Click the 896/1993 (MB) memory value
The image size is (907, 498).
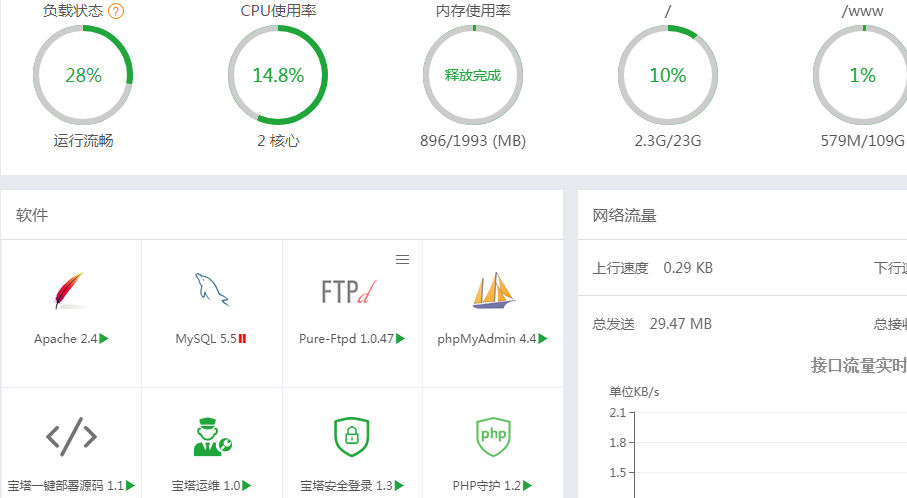pyautogui.click(x=473, y=141)
